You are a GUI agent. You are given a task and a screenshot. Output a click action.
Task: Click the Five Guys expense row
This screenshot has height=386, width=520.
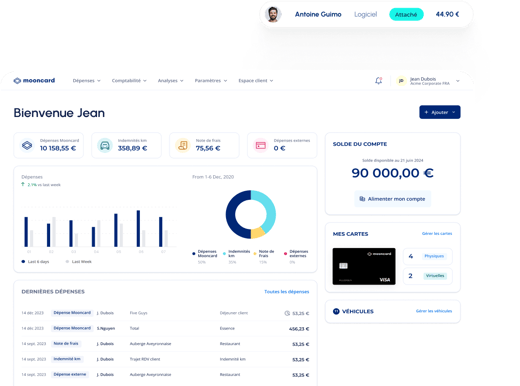(165, 313)
